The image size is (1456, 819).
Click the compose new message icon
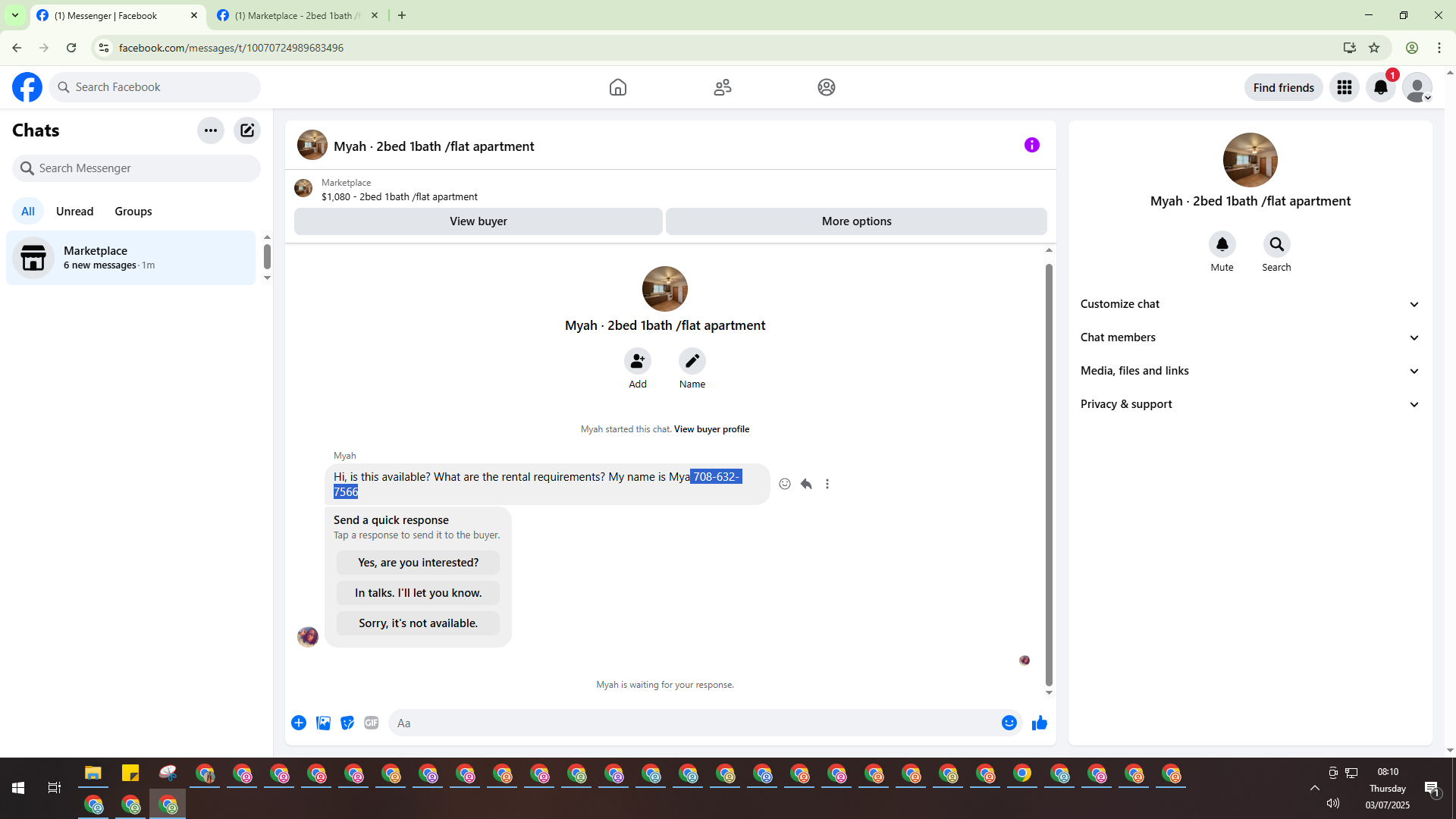247,130
